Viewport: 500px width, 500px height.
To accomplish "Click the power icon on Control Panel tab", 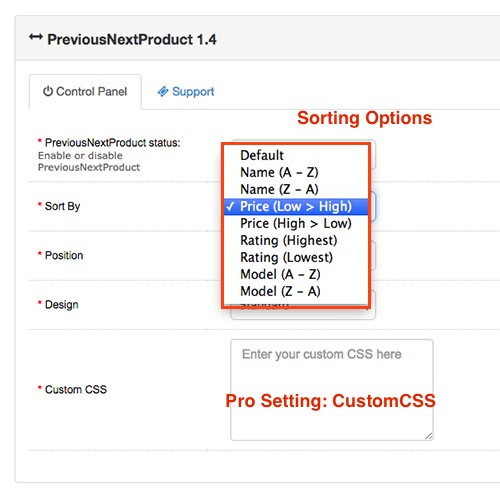I will tap(48, 91).
